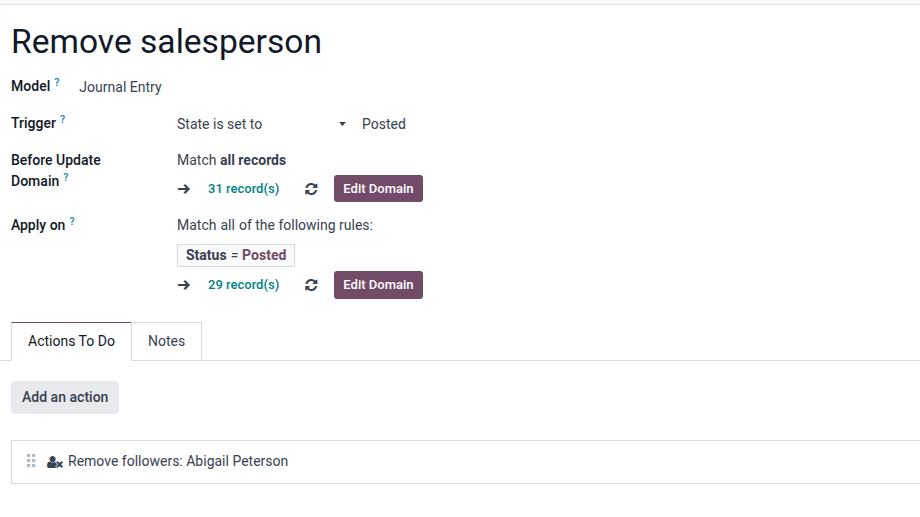Click the Trigger help question mark

click(63, 119)
